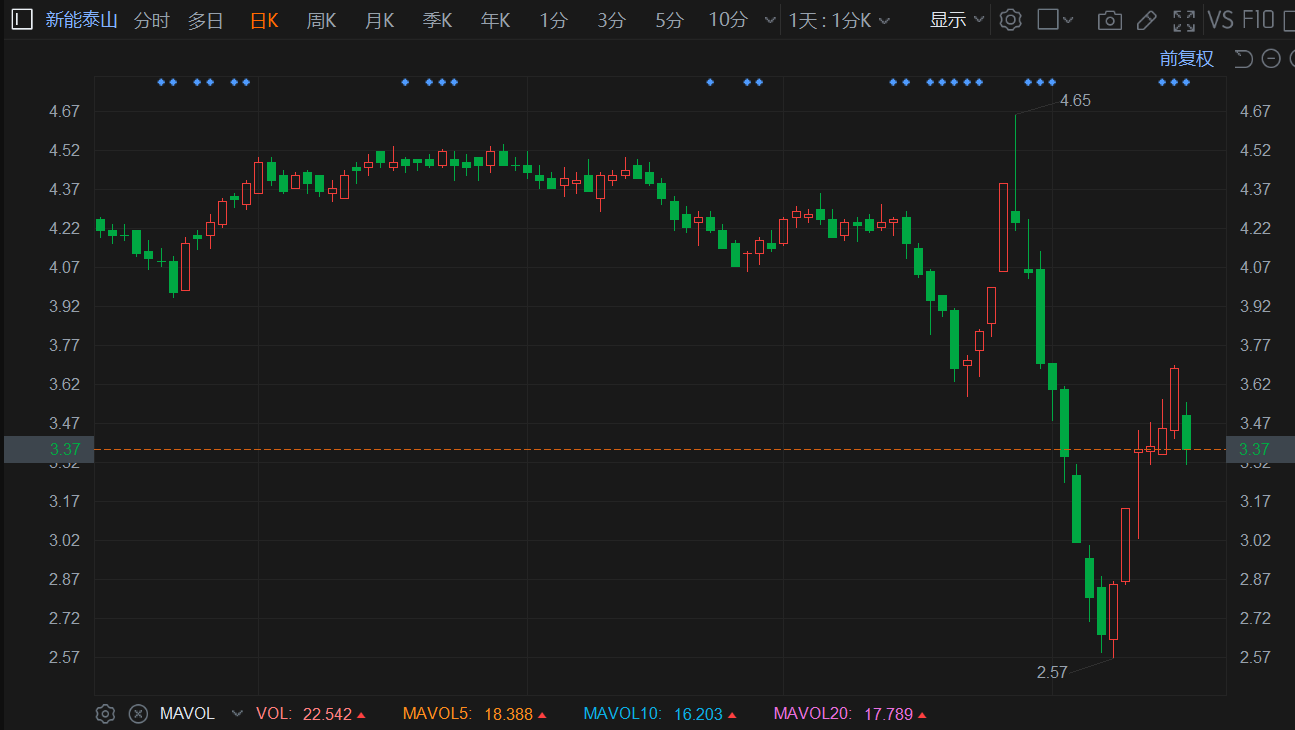Open chart settings gear in top toolbar
1295x730 pixels.
(x=1011, y=20)
